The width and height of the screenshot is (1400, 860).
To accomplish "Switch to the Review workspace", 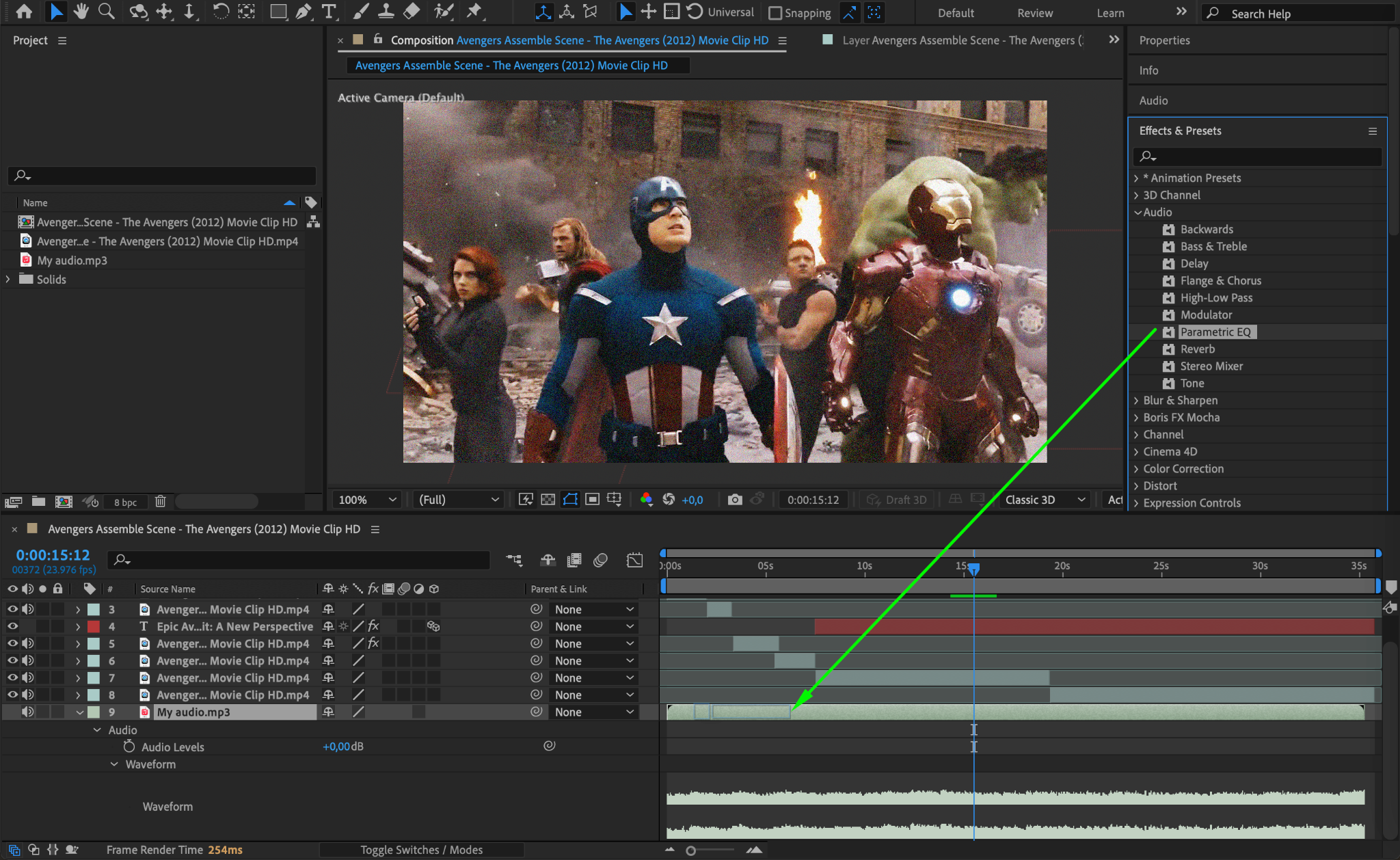I will tap(1034, 13).
